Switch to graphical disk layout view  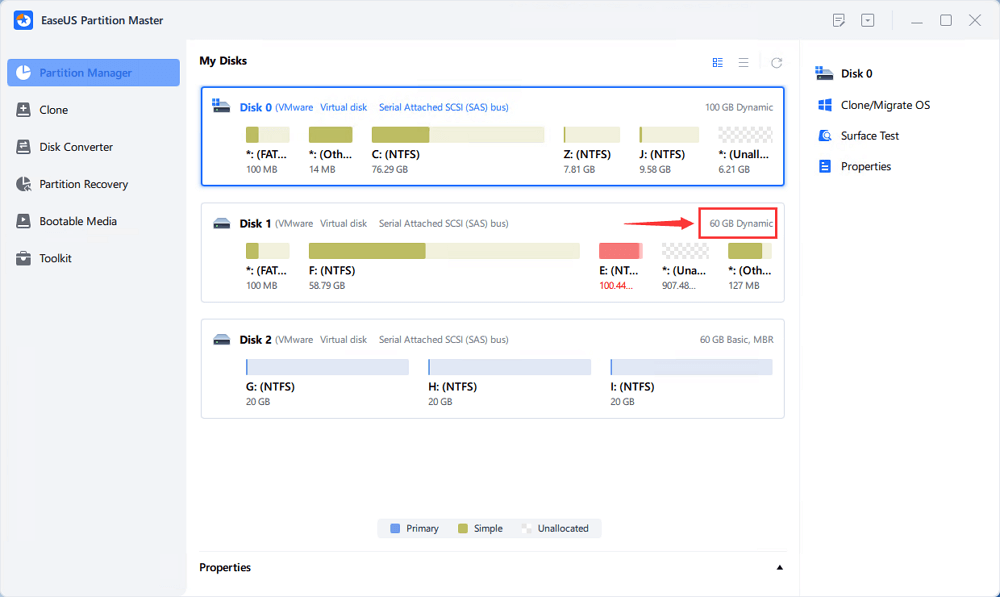click(718, 62)
